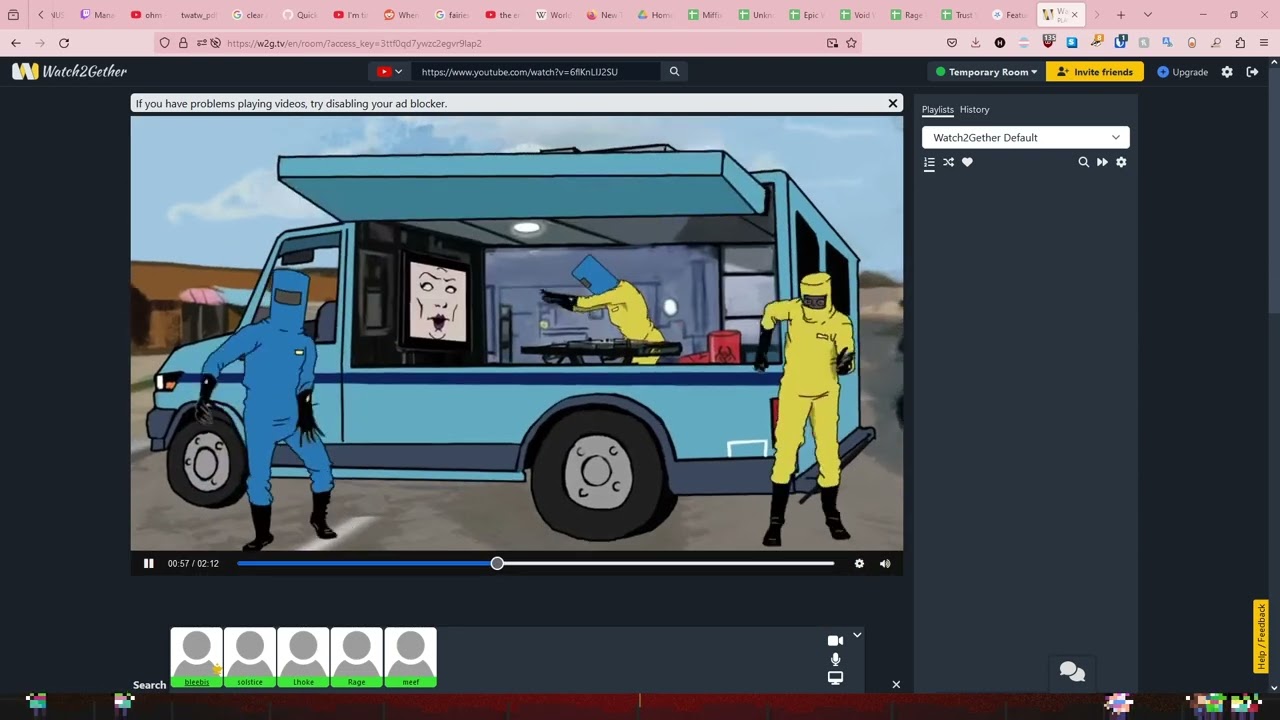Image resolution: width=1280 pixels, height=720 pixels.
Task: Switch to the fairies Google tab
Action: (x=452, y=15)
